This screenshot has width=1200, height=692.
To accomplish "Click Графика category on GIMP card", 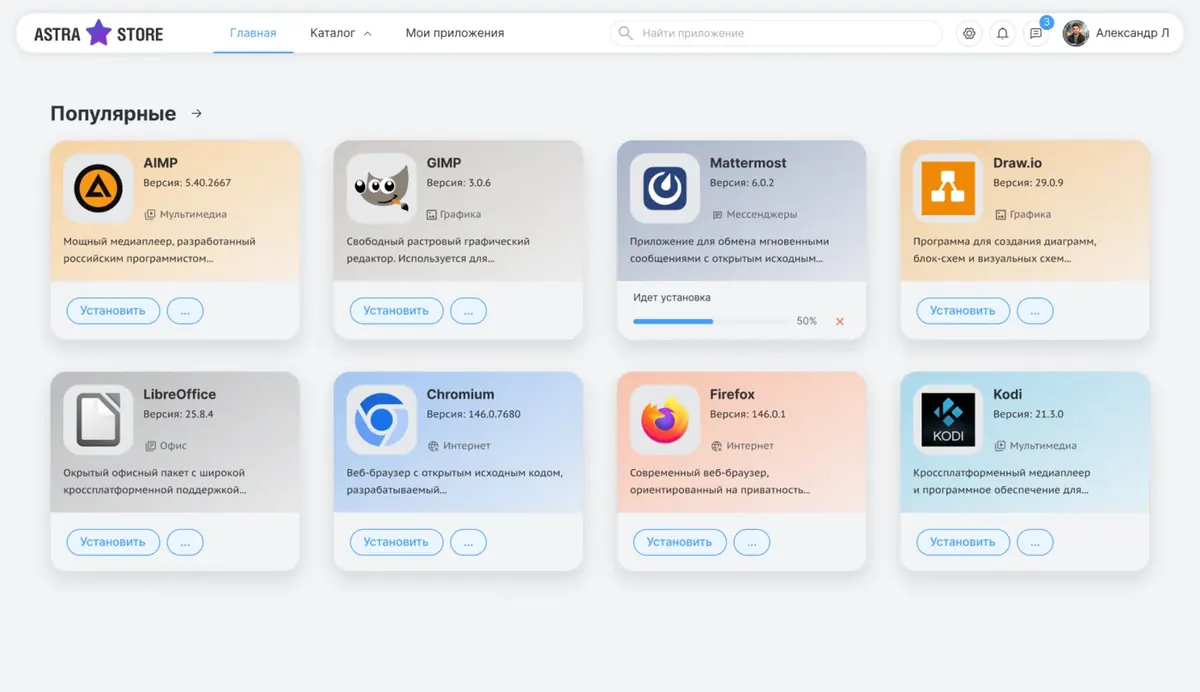I will pyautogui.click(x=453, y=214).
